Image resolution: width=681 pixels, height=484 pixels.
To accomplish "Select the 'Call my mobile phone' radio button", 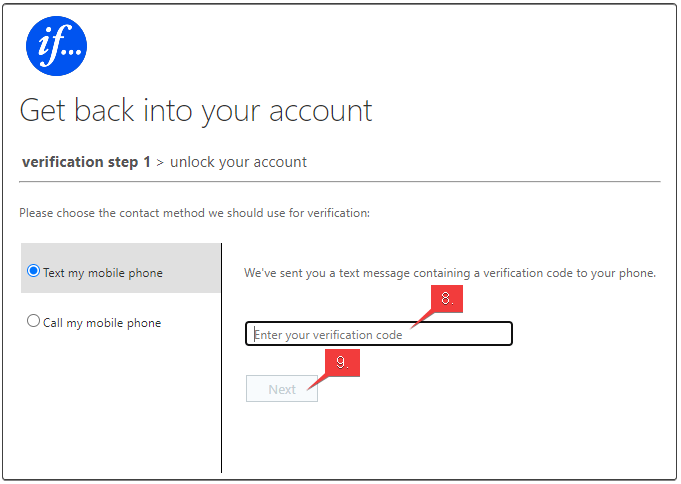I will pyautogui.click(x=33, y=321).
